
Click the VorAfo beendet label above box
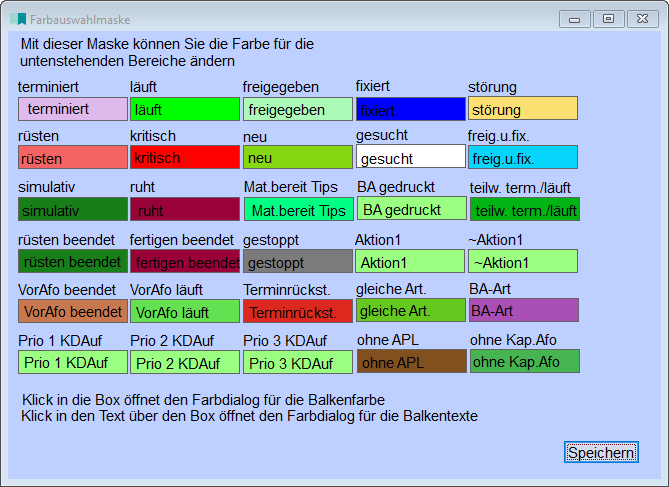(x=67, y=290)
